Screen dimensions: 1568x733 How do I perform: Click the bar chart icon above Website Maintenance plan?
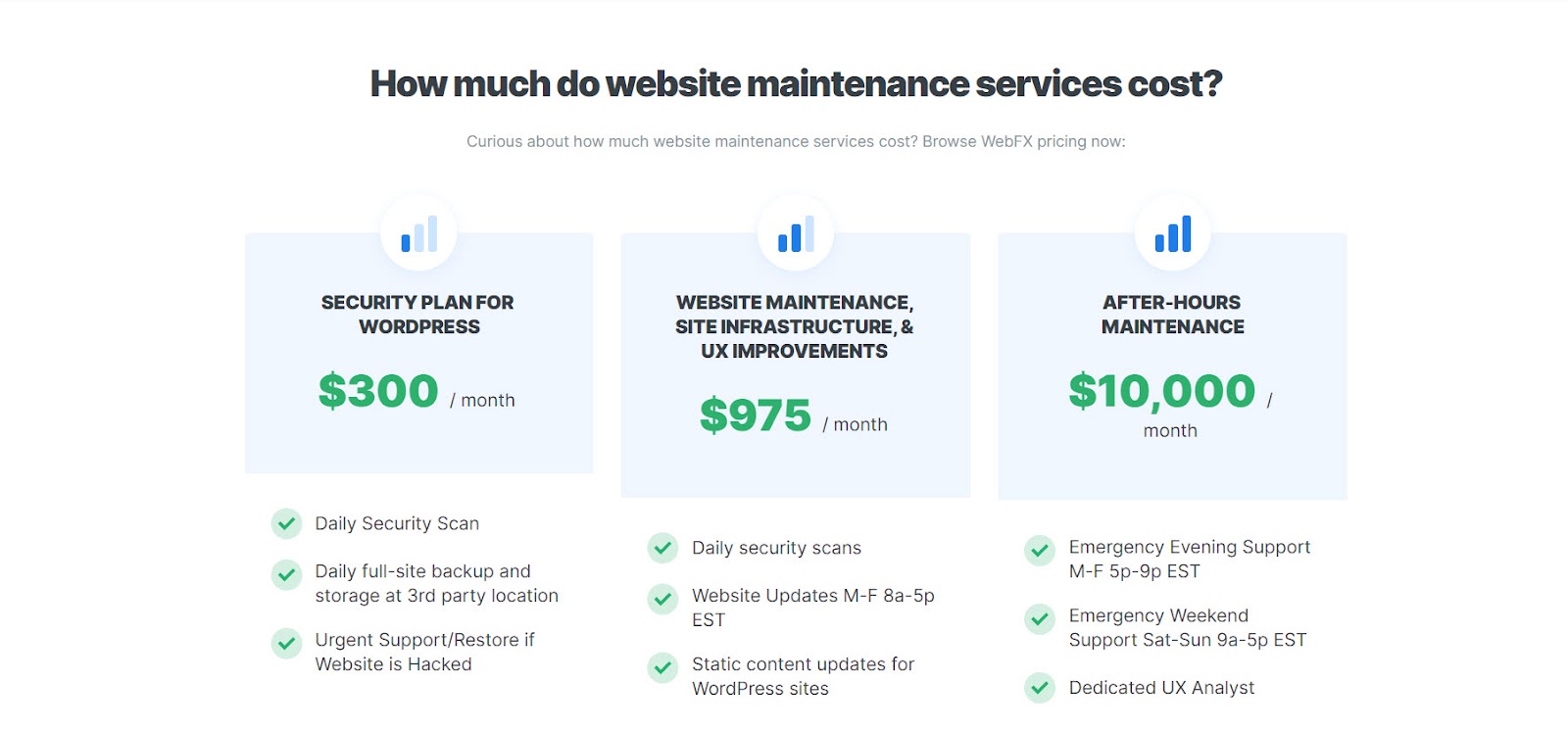pyautogui.click(x=796, y=233)
